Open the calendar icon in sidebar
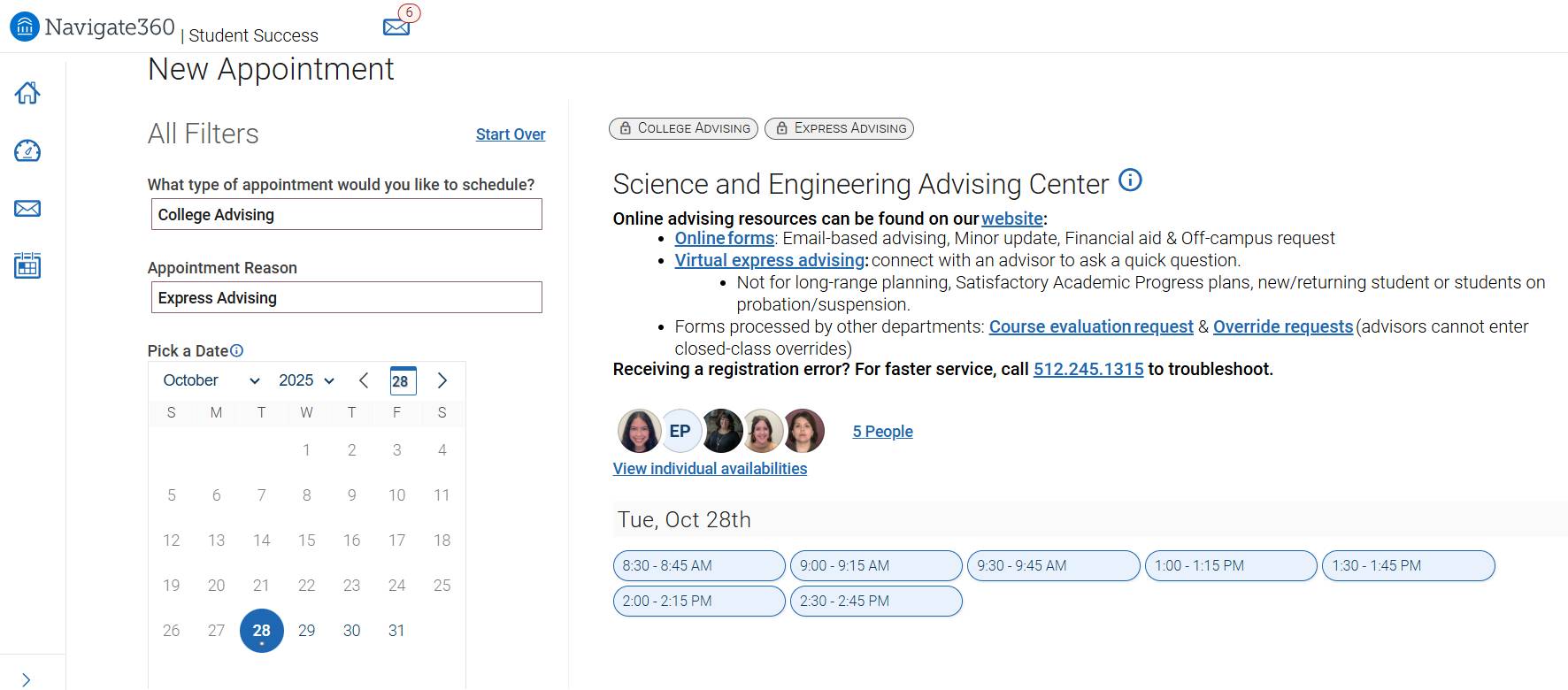The width and height of the screenshot is (1568, 690). pos(27,265)
